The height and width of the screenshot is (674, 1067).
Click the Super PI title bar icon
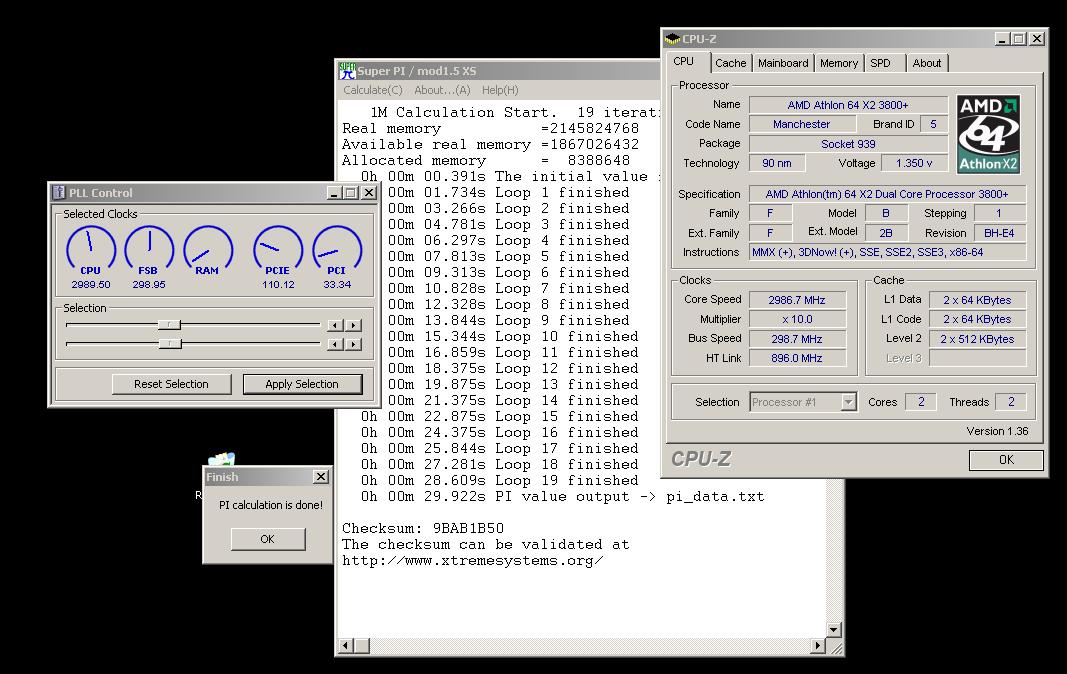(347, 71)
